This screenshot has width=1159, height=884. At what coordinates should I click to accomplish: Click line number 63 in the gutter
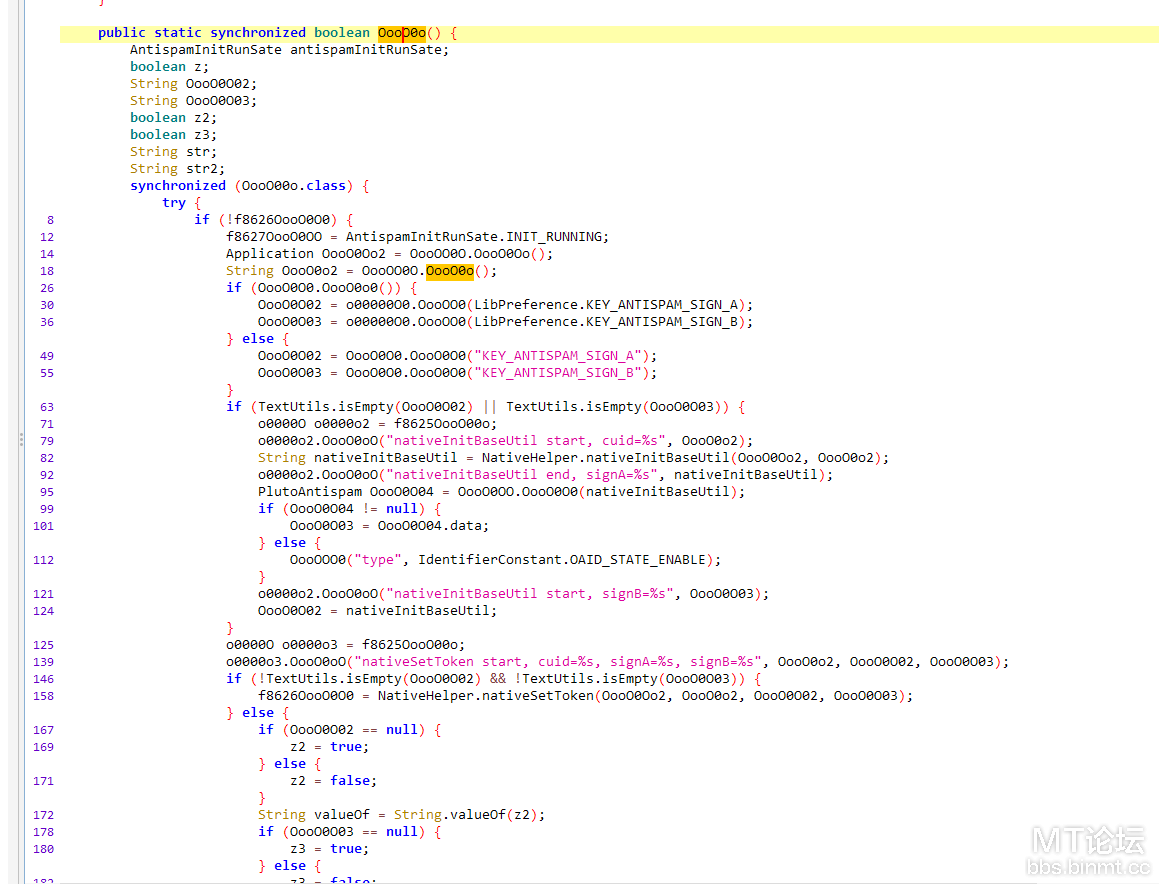point(47,407)
